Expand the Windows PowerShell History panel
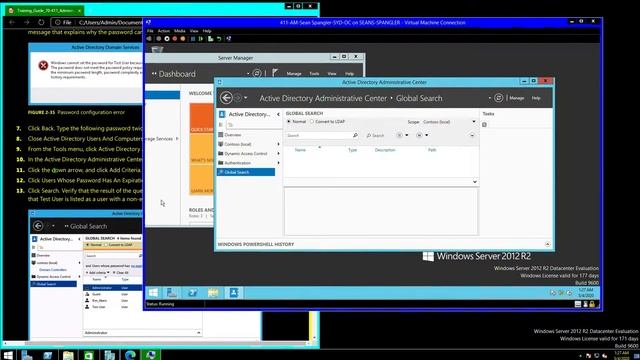Viewport: 640px width, 360px height. coord(547,244)
